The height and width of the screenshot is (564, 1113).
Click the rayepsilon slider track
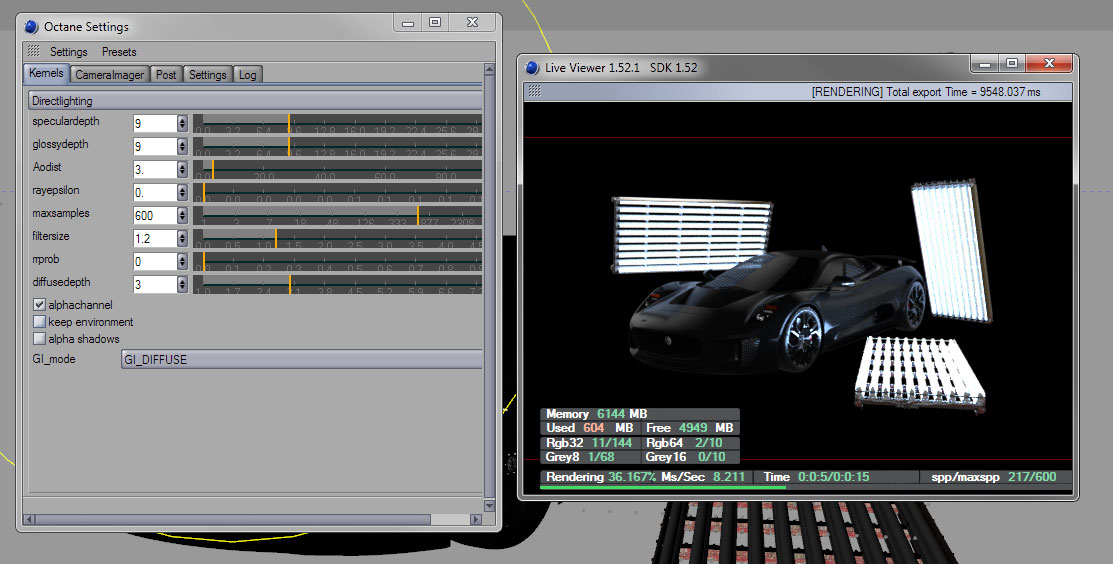click(x=338, y=192)
